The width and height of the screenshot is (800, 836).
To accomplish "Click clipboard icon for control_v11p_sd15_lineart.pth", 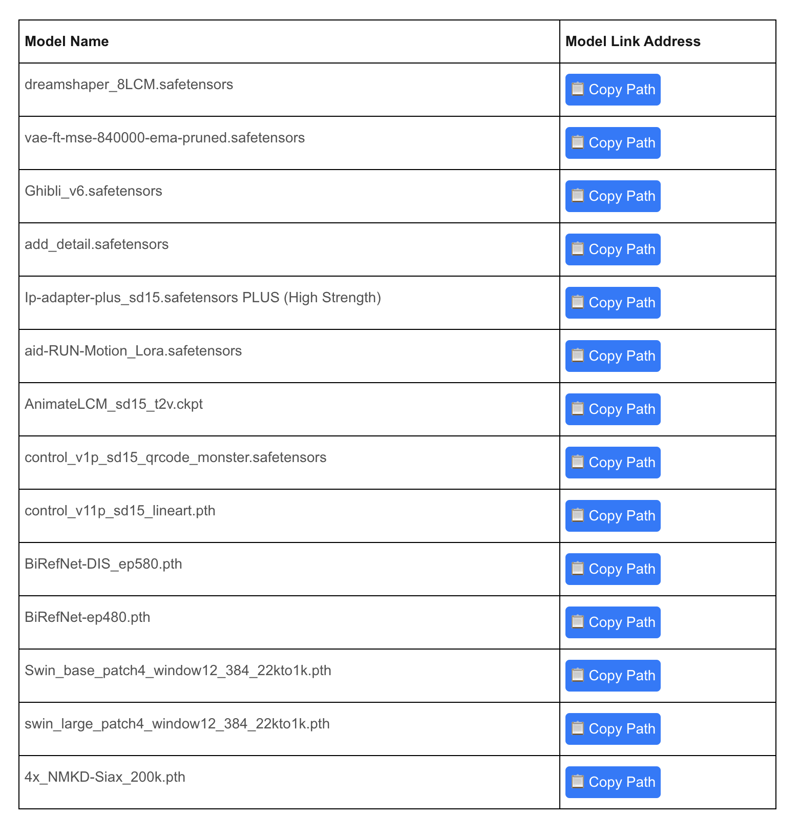I will [x=578, y=516].
